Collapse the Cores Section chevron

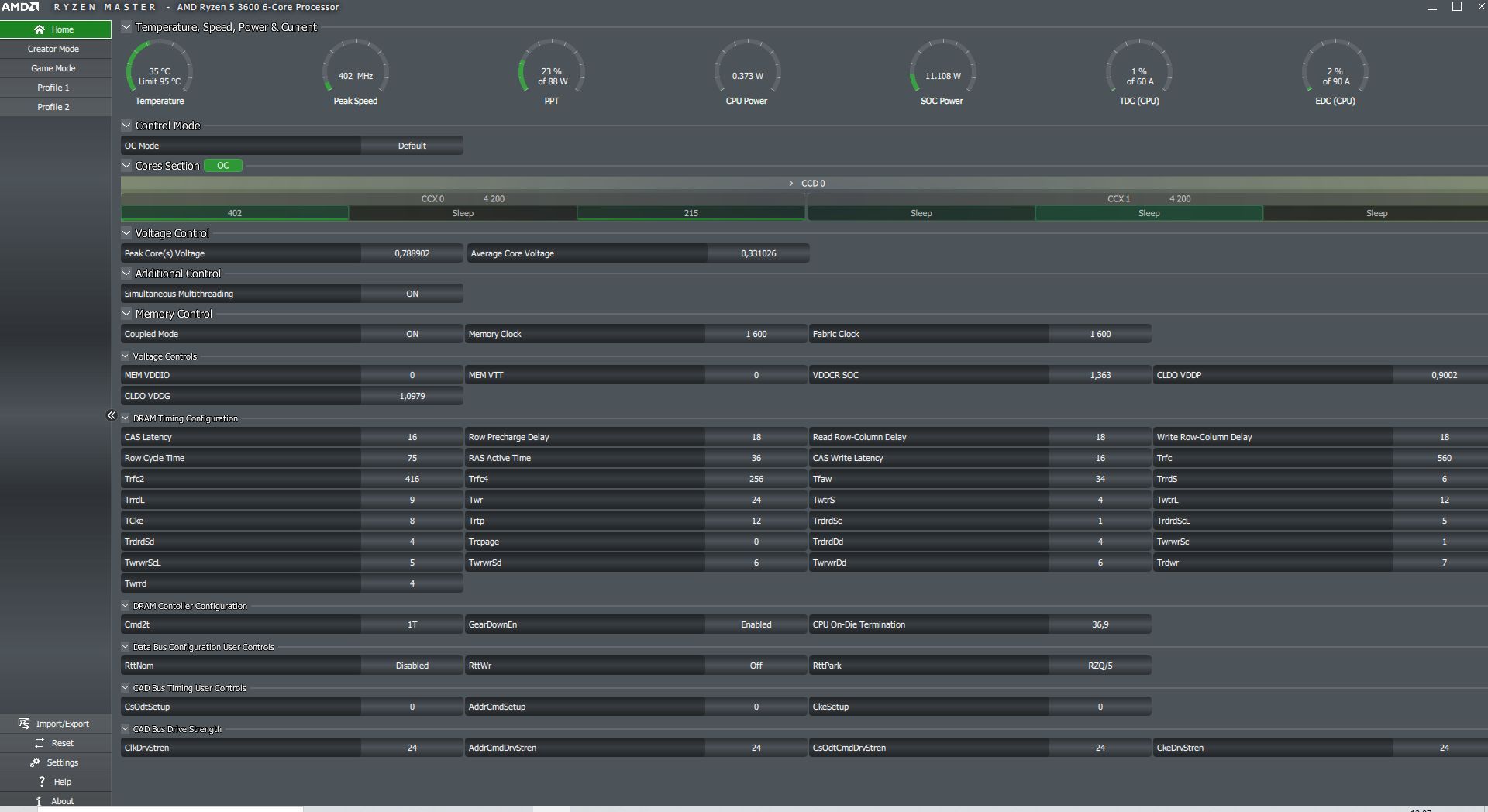coord(126,165)
